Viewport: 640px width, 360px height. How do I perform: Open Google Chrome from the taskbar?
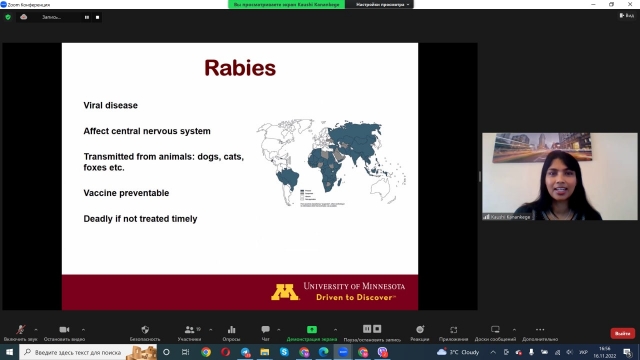pyautogui.click(x=206, y=352)
